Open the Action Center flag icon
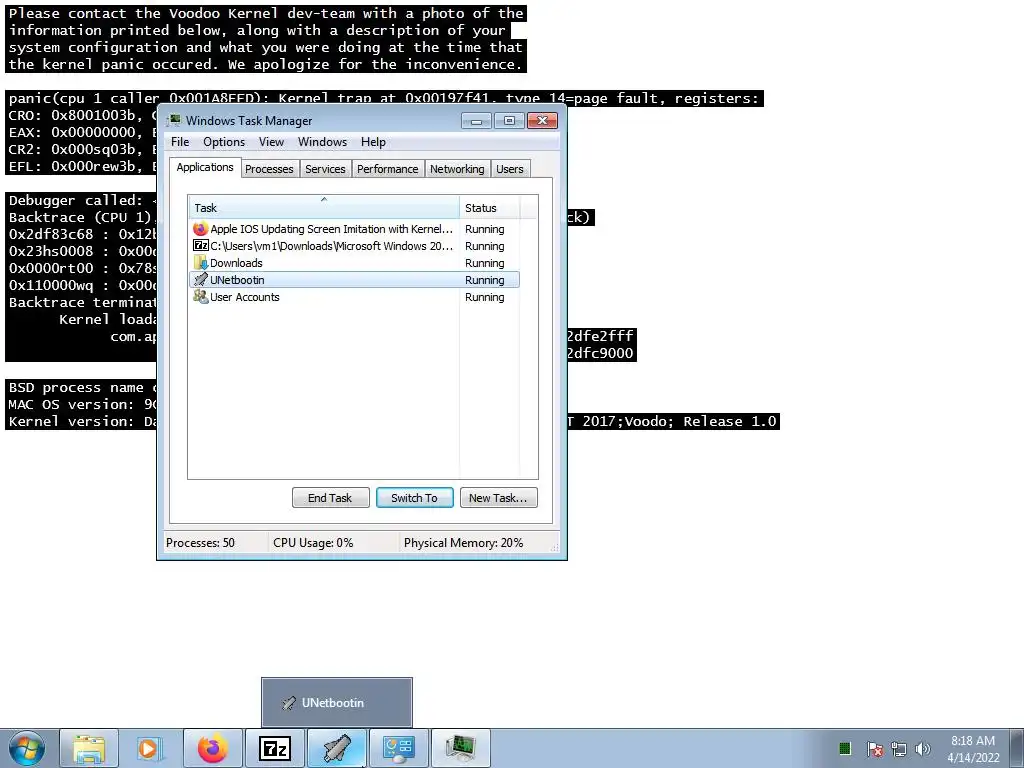1024x768 pixels. [874, 749]
